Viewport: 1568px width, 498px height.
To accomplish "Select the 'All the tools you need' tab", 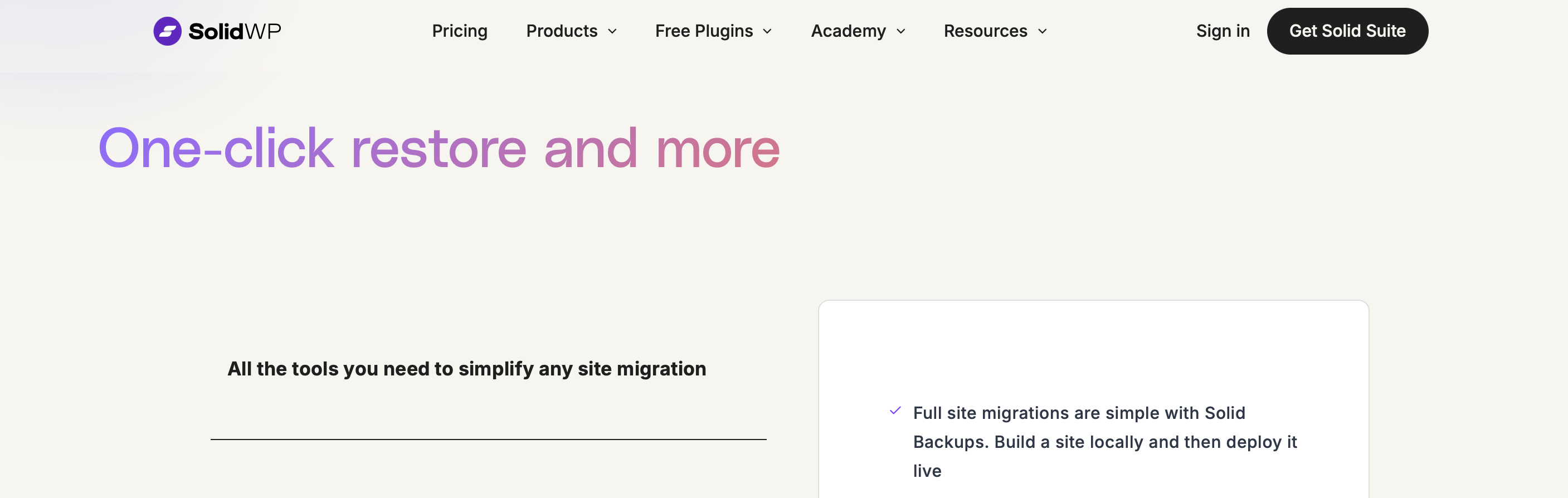I will (467, 369).
